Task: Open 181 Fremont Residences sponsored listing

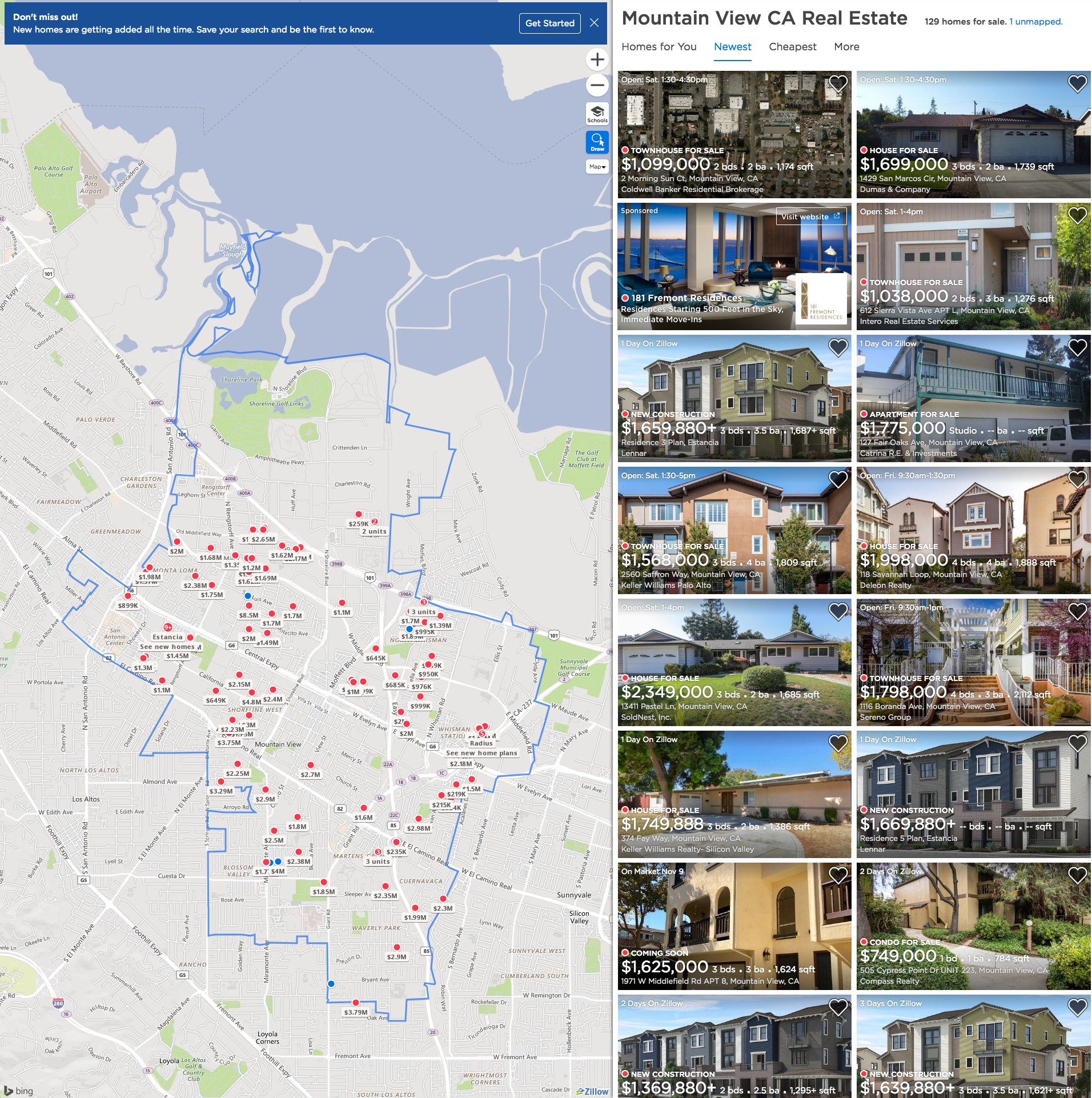Action: [734, 266]
